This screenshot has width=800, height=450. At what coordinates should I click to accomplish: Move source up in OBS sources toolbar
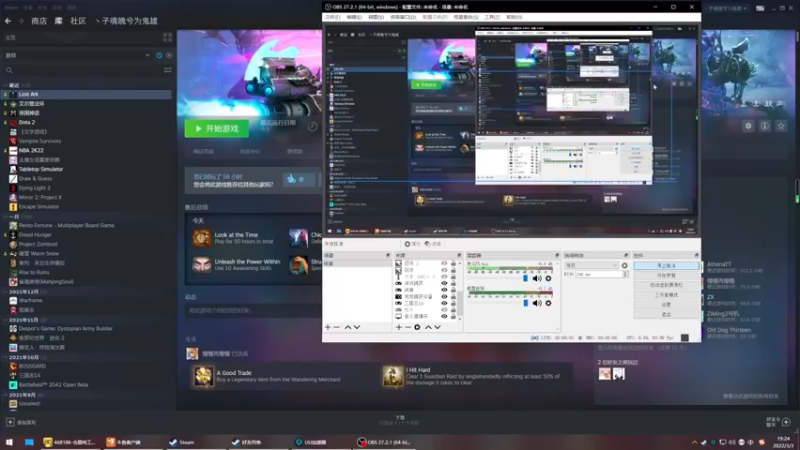[x=428, y=327]
